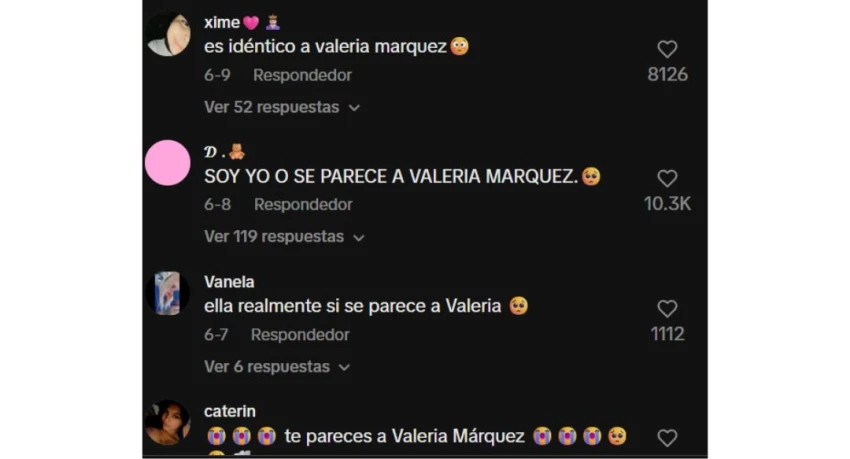Expand Ver 52 respuestas replies

pos(282,107)
